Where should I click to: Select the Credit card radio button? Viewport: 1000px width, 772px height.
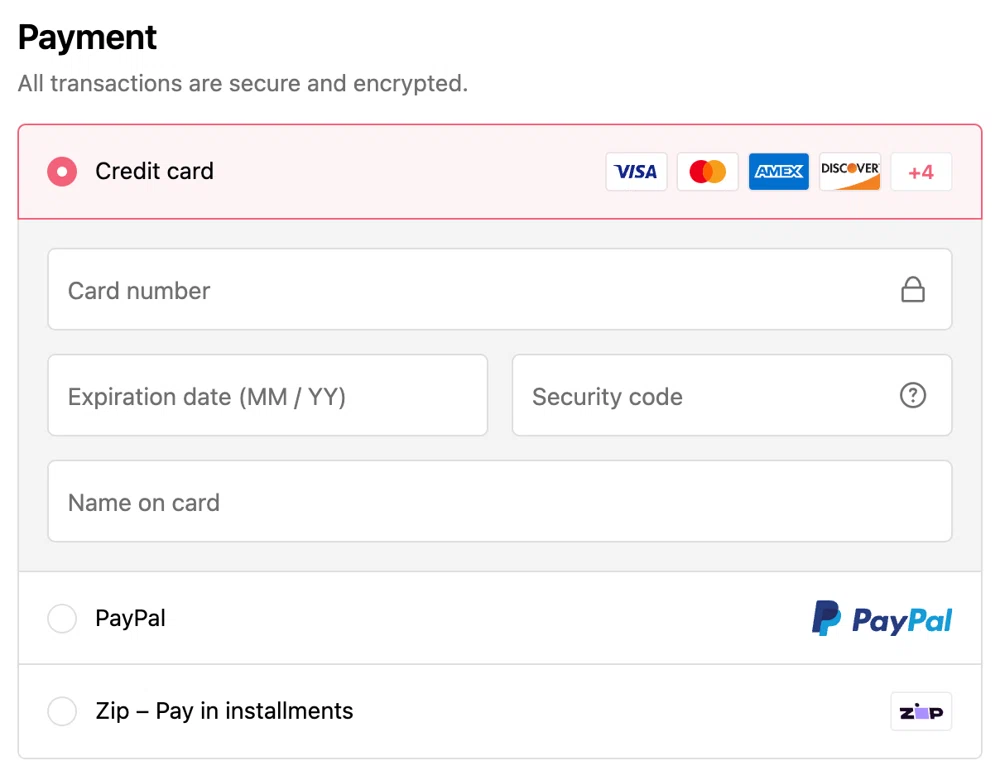pos(62,172)
